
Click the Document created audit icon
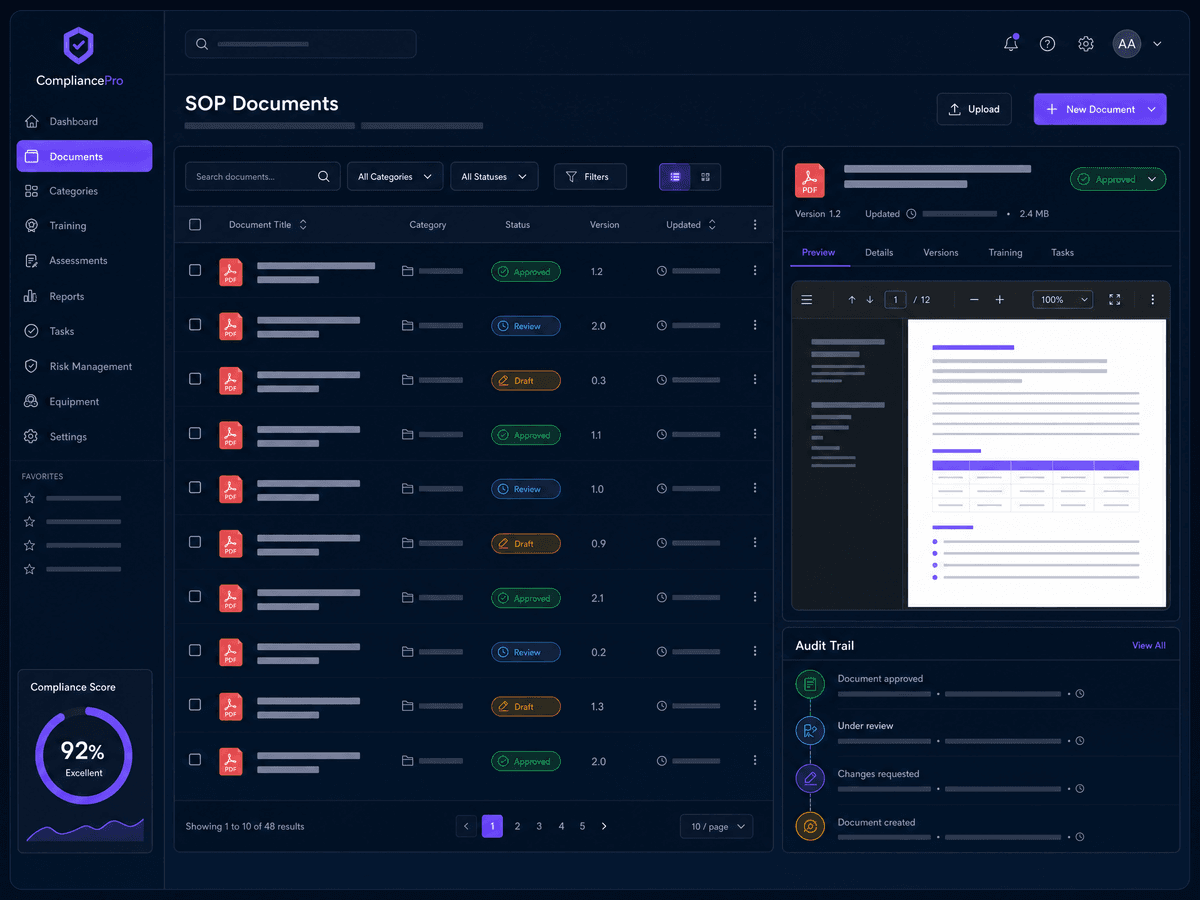click(x=810, y=827)
